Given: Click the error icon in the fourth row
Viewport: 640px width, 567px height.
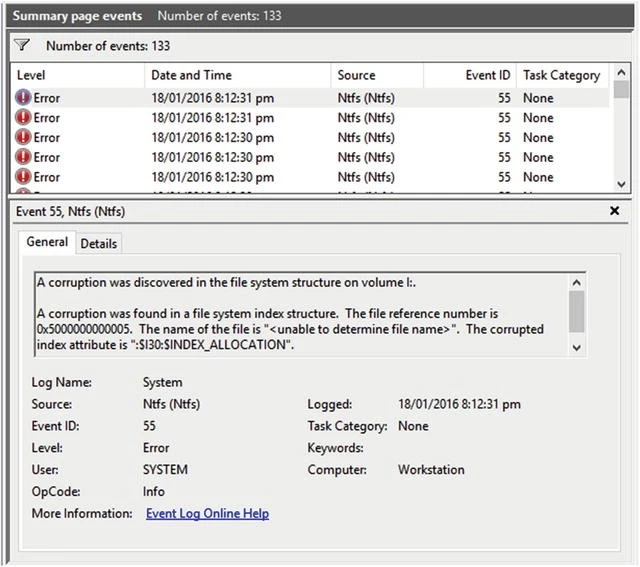Looking at the screenshot, I should pyautogui.click(x=23, y=158).
